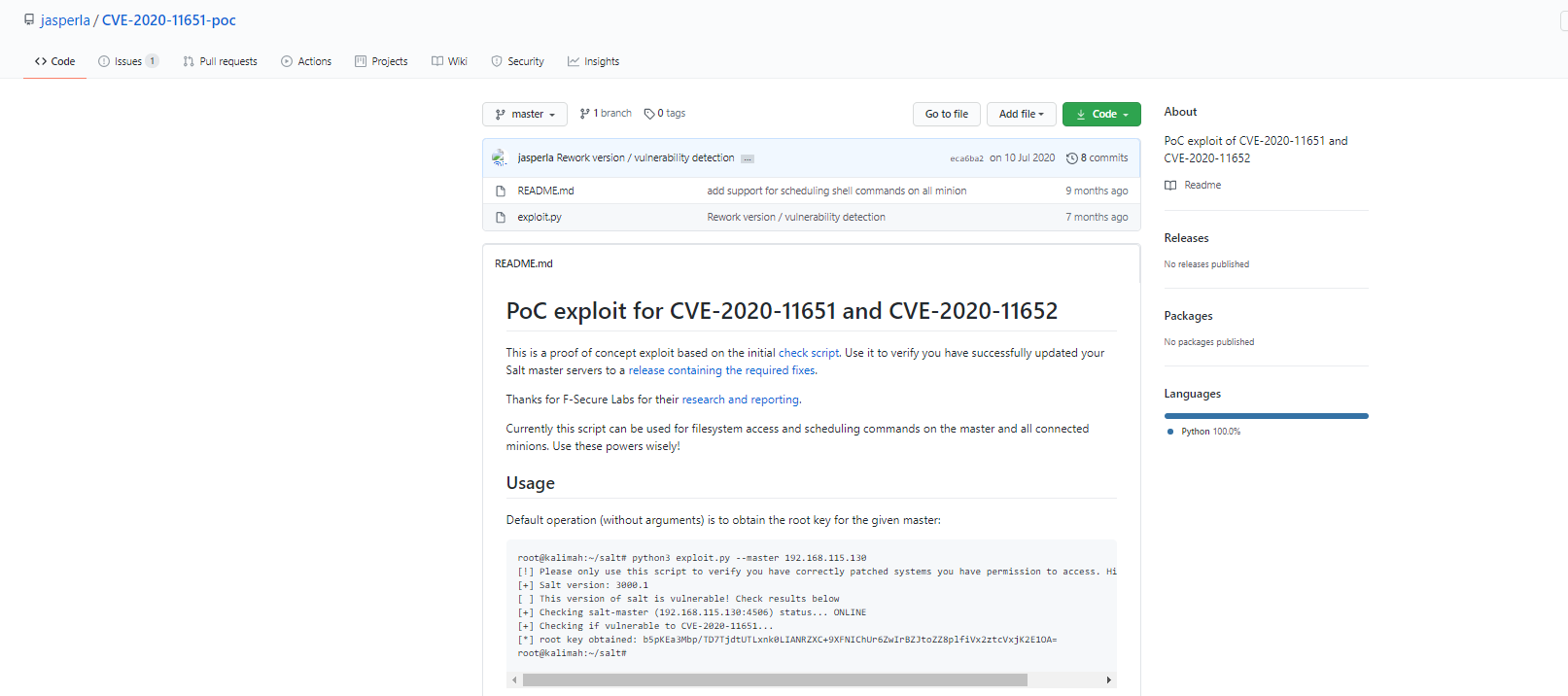Click the code block scrollbar right arrow
This screenshot has height=696, width=1568.
pos(1109,680)
